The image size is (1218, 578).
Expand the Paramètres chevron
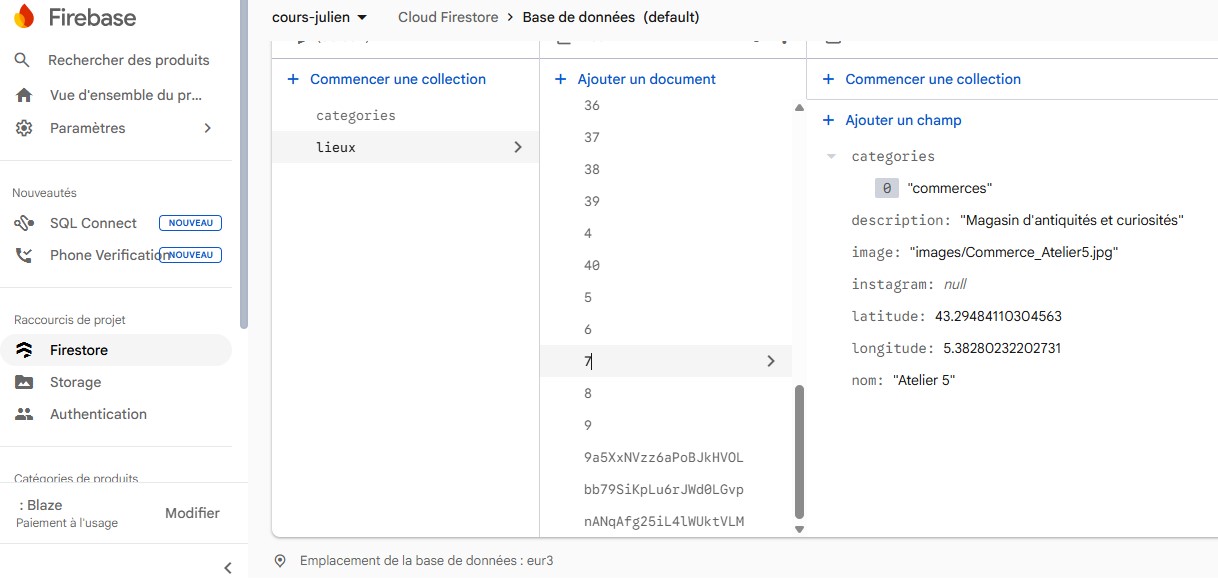[207, 128]
